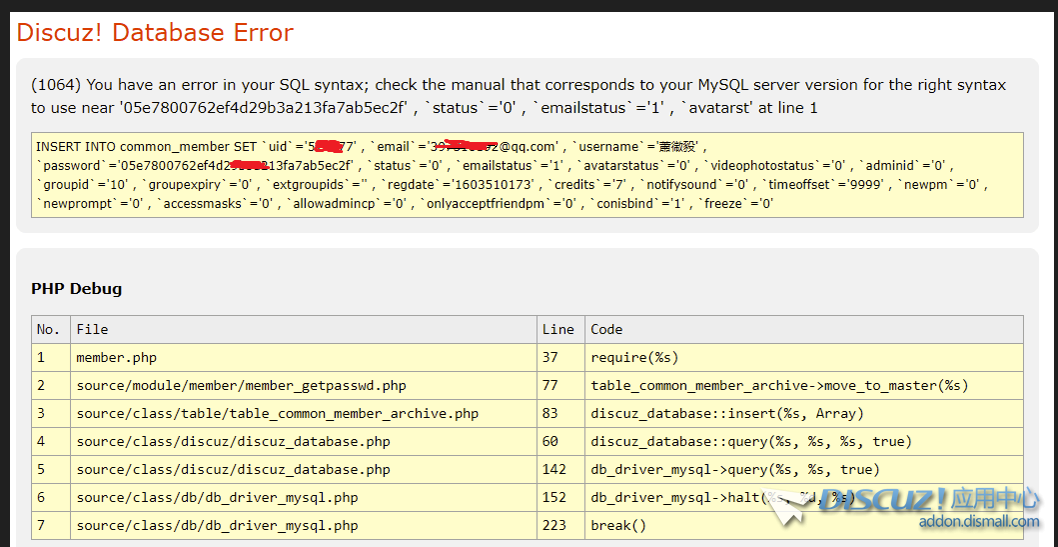
Task: Click row number '1' in the debug table
Action: tap(51, 357)
